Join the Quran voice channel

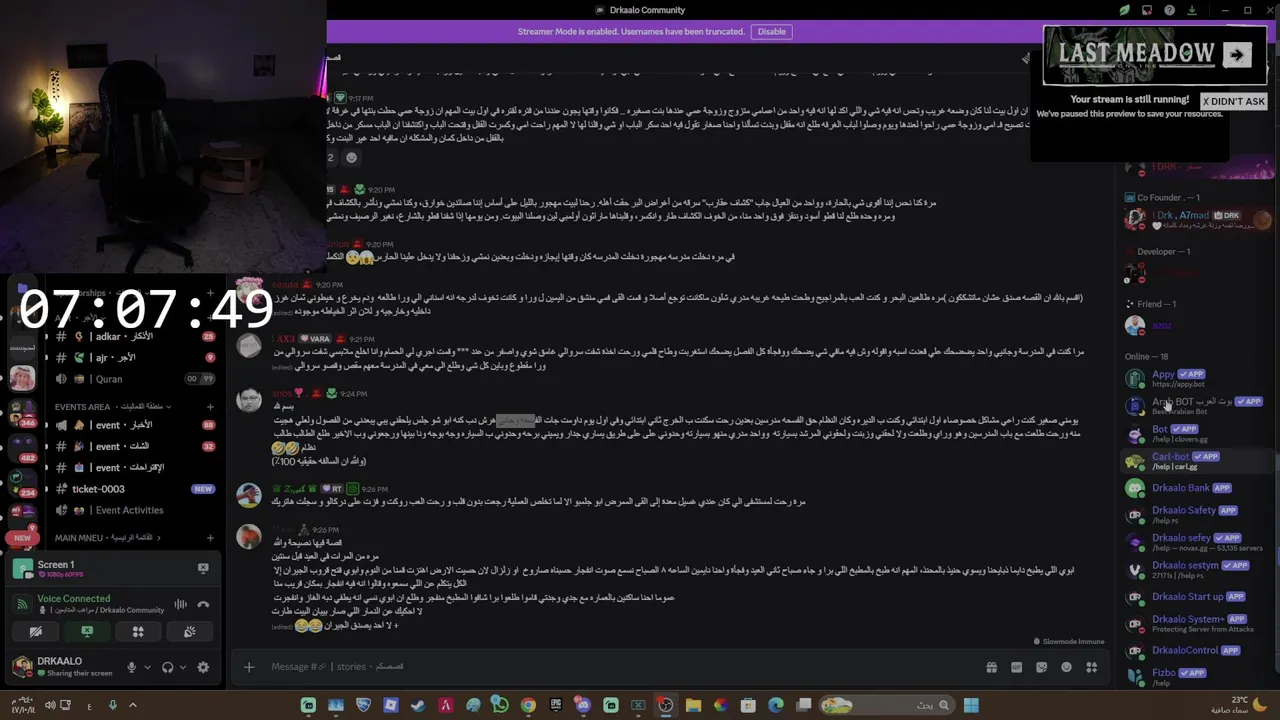click(136, 379)
